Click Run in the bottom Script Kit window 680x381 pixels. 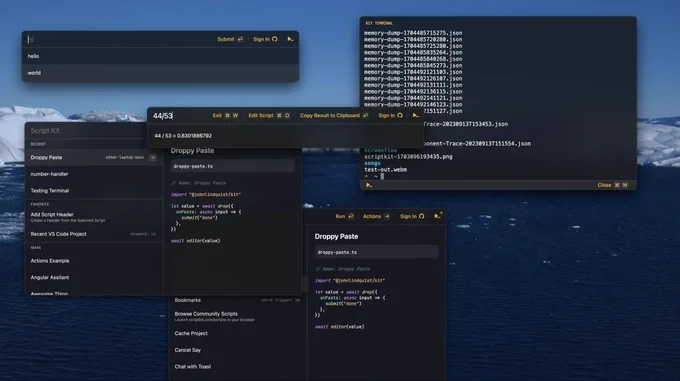tap(344, 216)
